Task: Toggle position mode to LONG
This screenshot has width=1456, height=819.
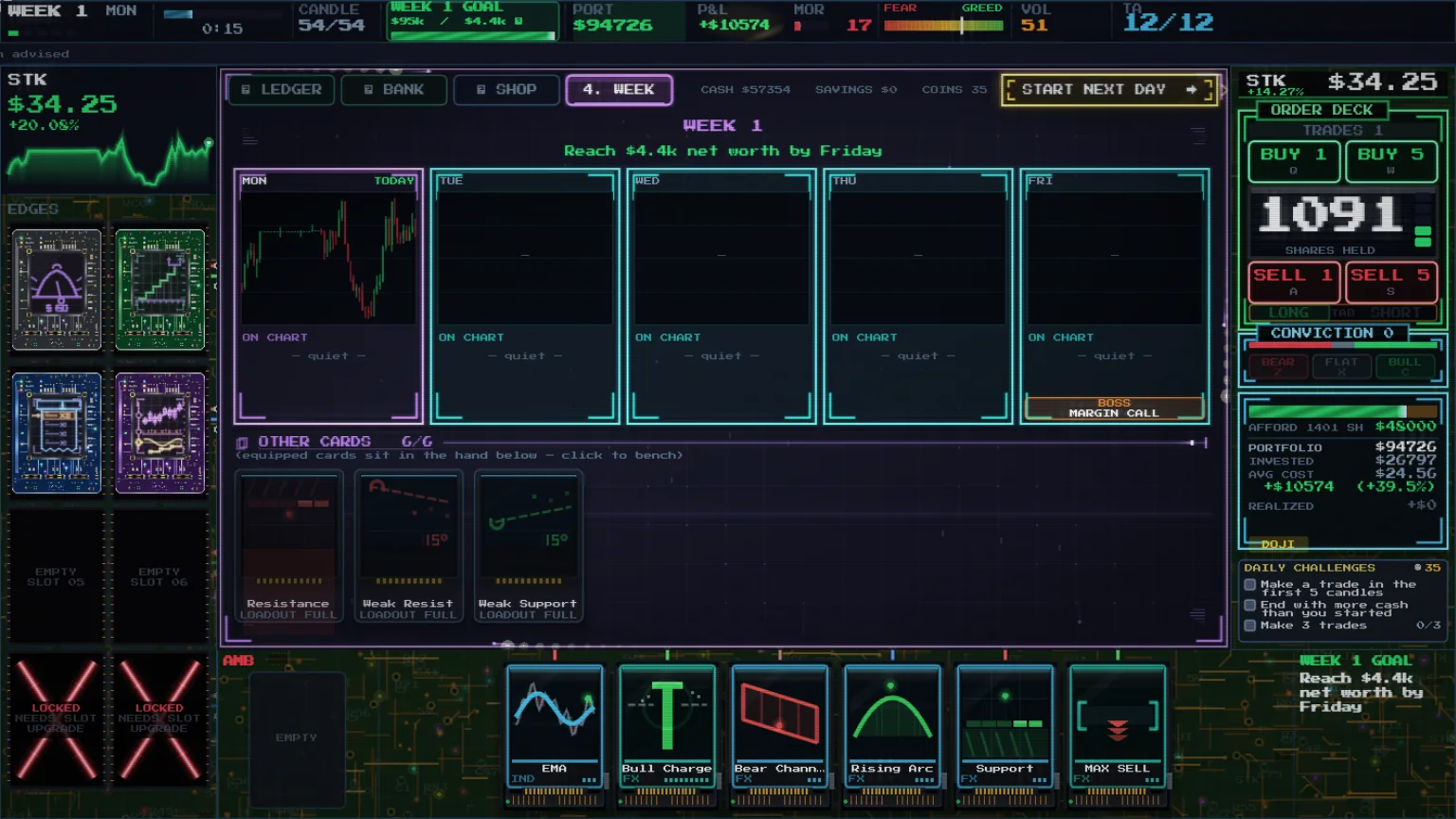Action: (x=1288, y=313)
